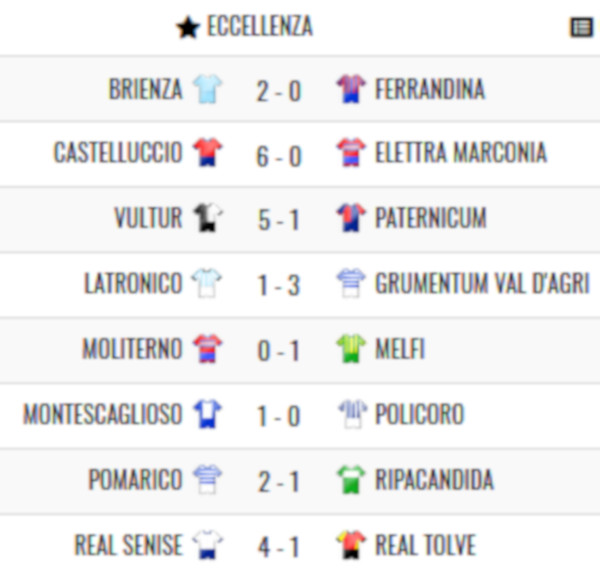Select the Latronico team name
Image resolution: width=600 pixels, height=568 pixels.
pyautogui.click(x=133, y=283)
